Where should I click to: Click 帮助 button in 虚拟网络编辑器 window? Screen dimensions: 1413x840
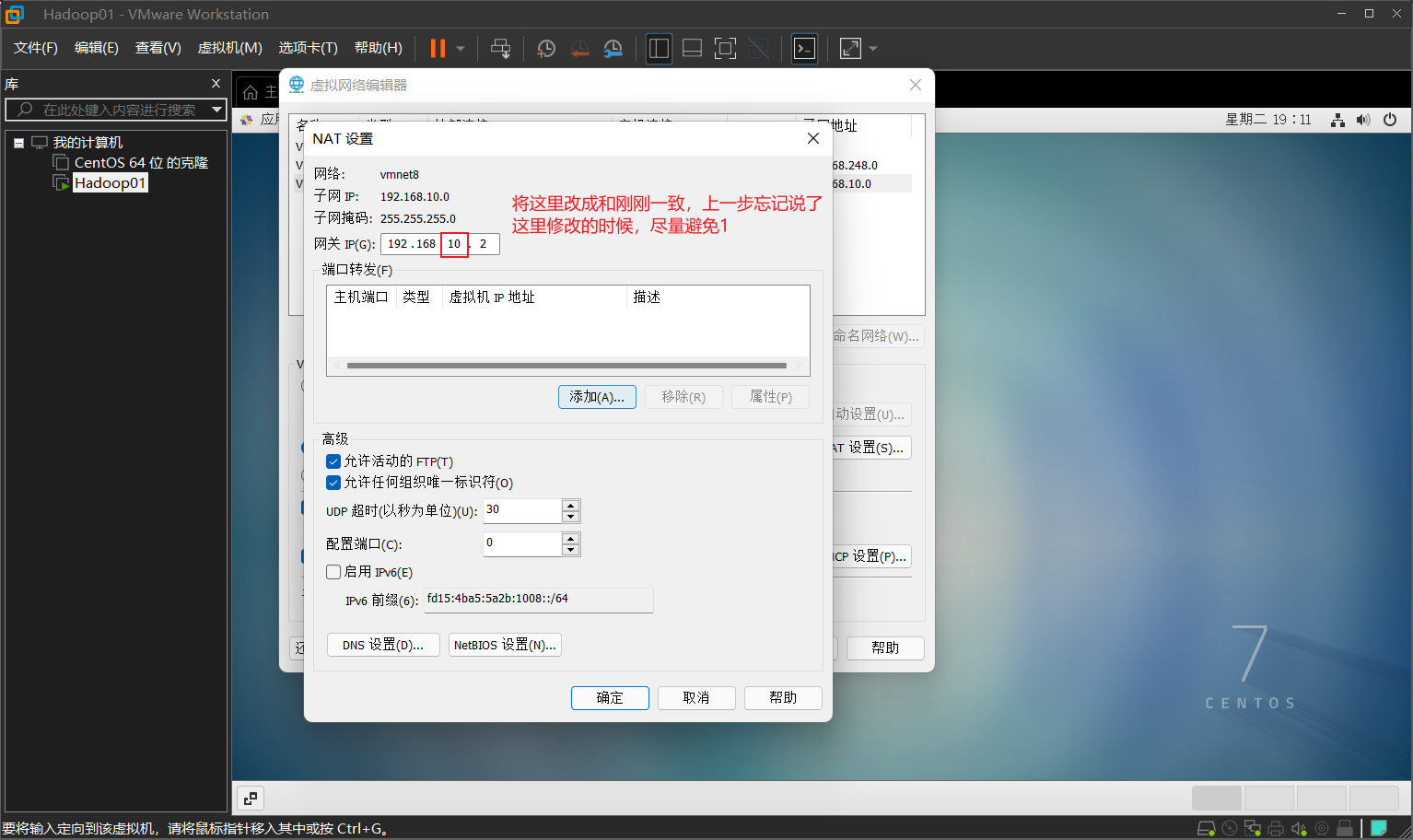pos(885,648)
